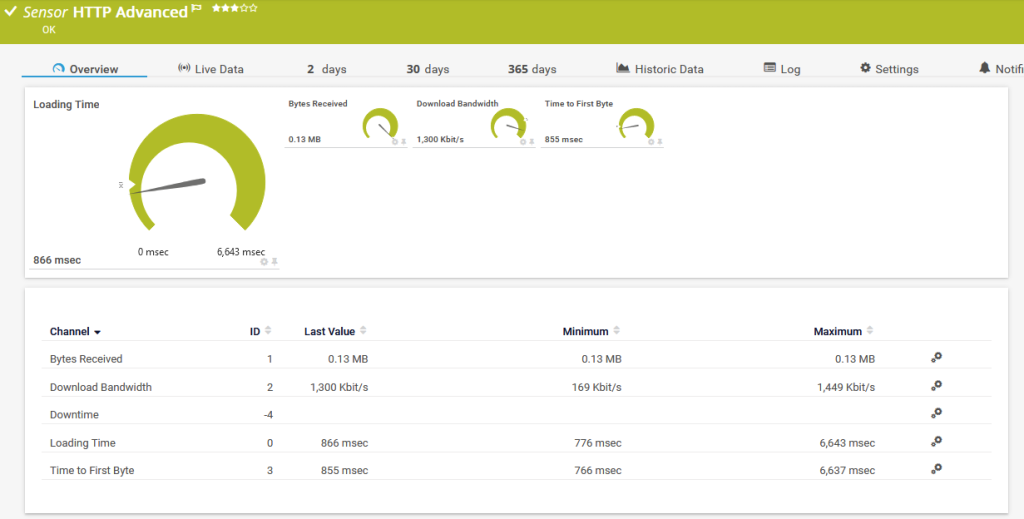
Task: Set priority with the fifth star
Action: (x=254, y=8)
